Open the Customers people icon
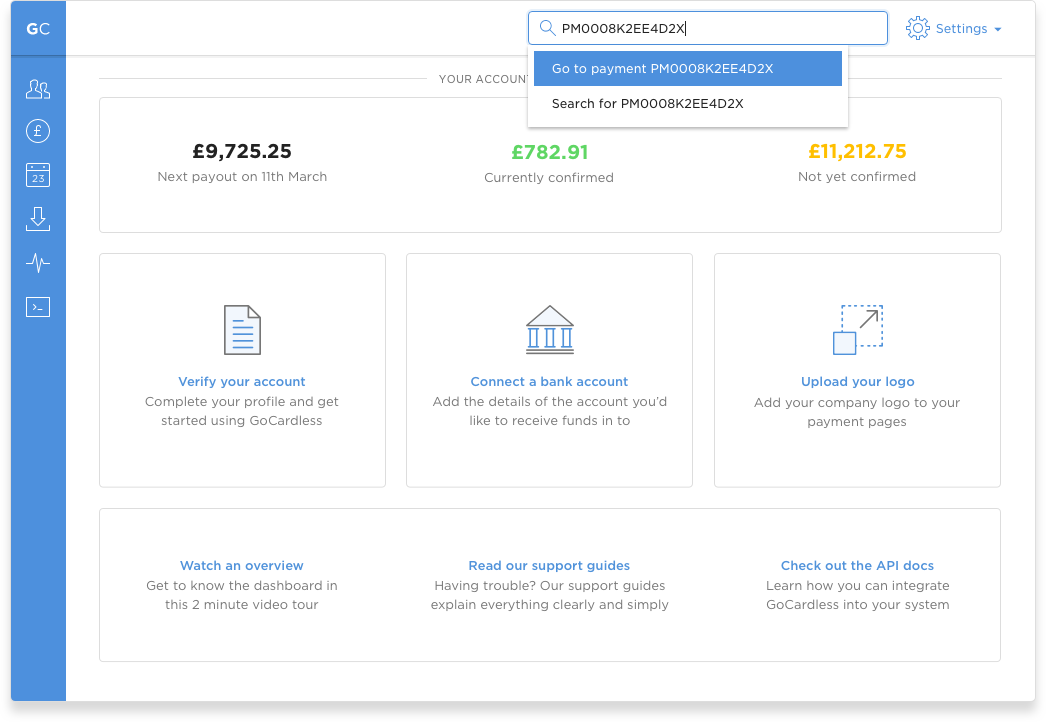Viewport: 1046px width, 722px height. pyautogui.click(x=38, y=89)
